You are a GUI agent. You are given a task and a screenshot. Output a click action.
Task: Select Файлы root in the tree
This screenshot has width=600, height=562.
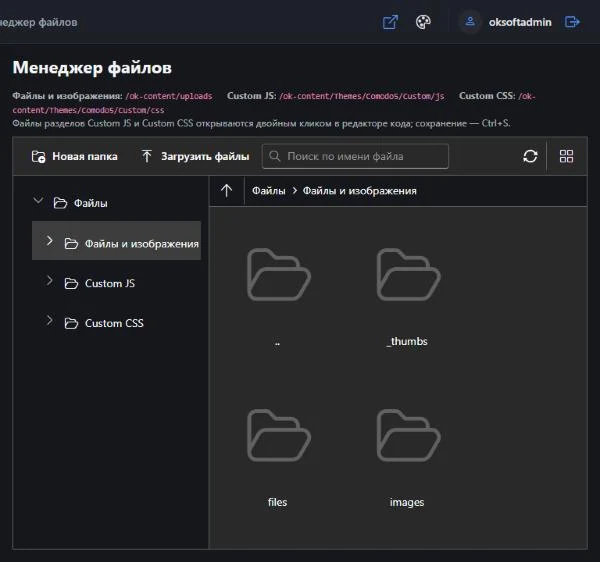point(91,203)
